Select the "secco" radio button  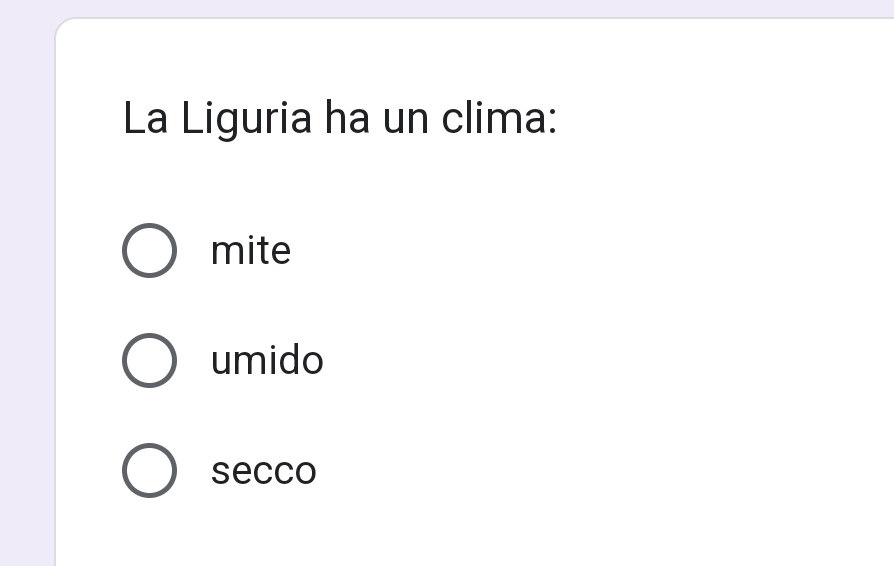(150, 470)
